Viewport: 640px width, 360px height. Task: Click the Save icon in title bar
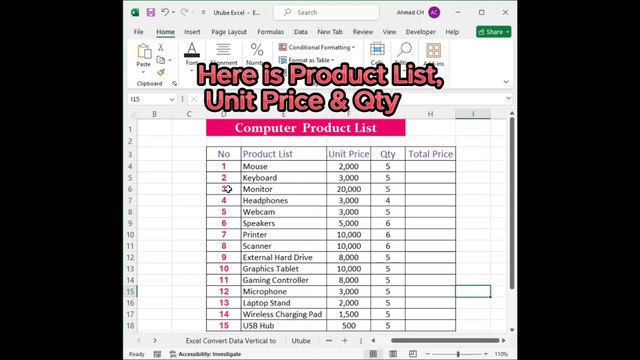pos(151,12)
